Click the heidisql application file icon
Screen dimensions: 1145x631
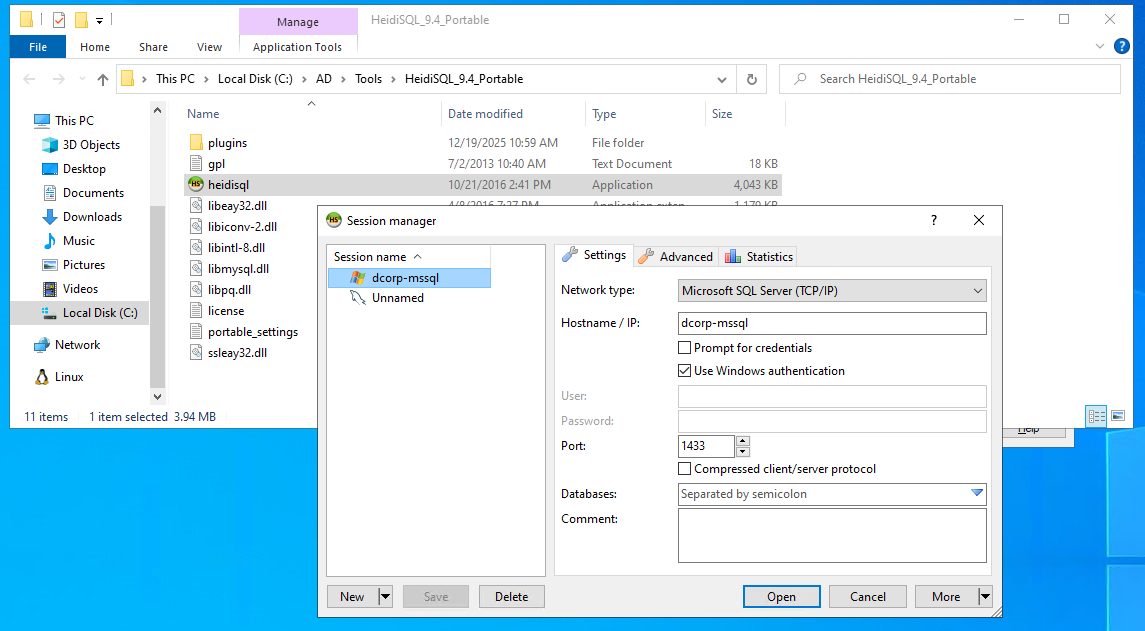click(196, 185)
